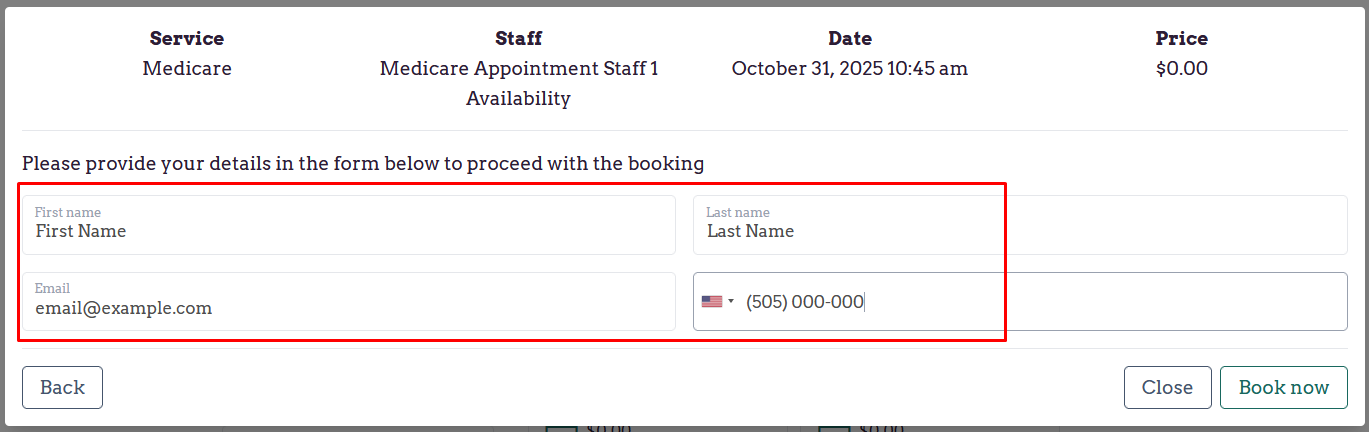1369x432 pixels.
Task: Select Medicare Appointment Staff 1 Availability text
Action: coord(519,84)
